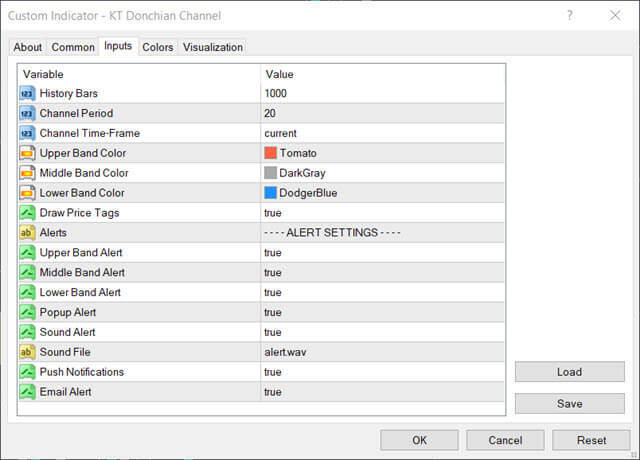This screenshot has height=460, width=640.
Task: Open the Visualization tab
Action: point(213,47)
